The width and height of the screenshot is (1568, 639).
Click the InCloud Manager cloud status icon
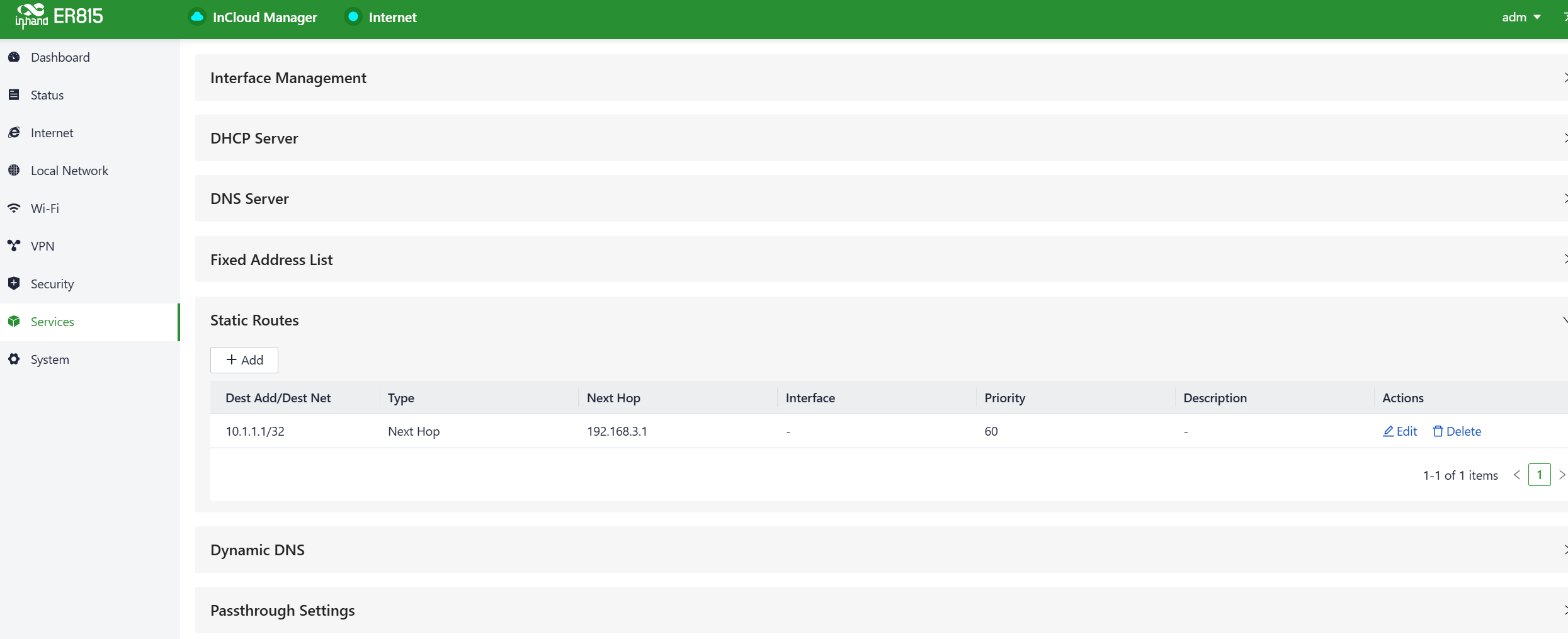point(197,17)
